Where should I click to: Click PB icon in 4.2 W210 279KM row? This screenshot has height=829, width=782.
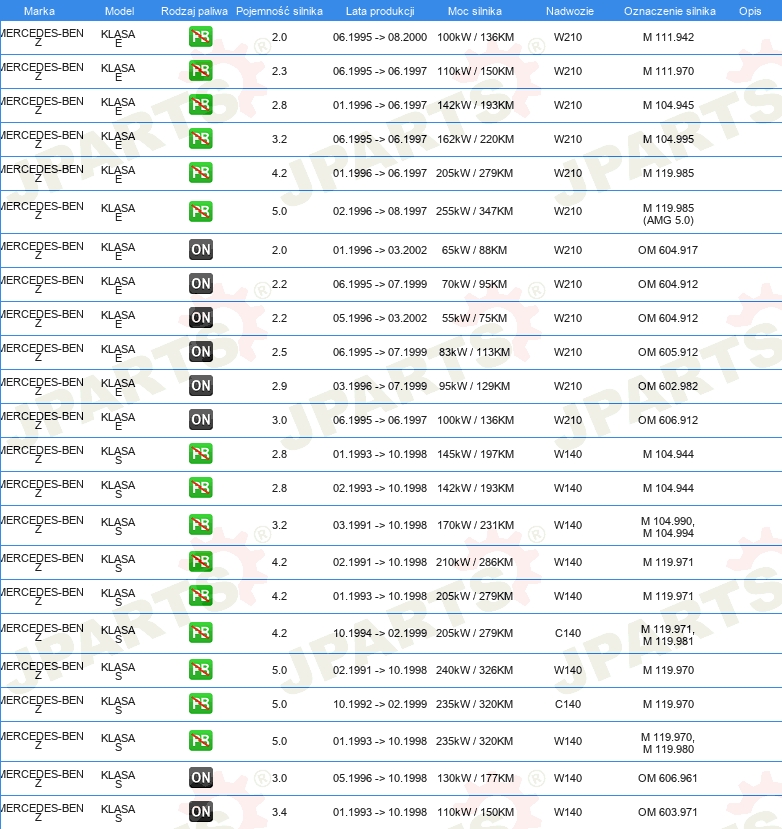(x=200, y=173)
